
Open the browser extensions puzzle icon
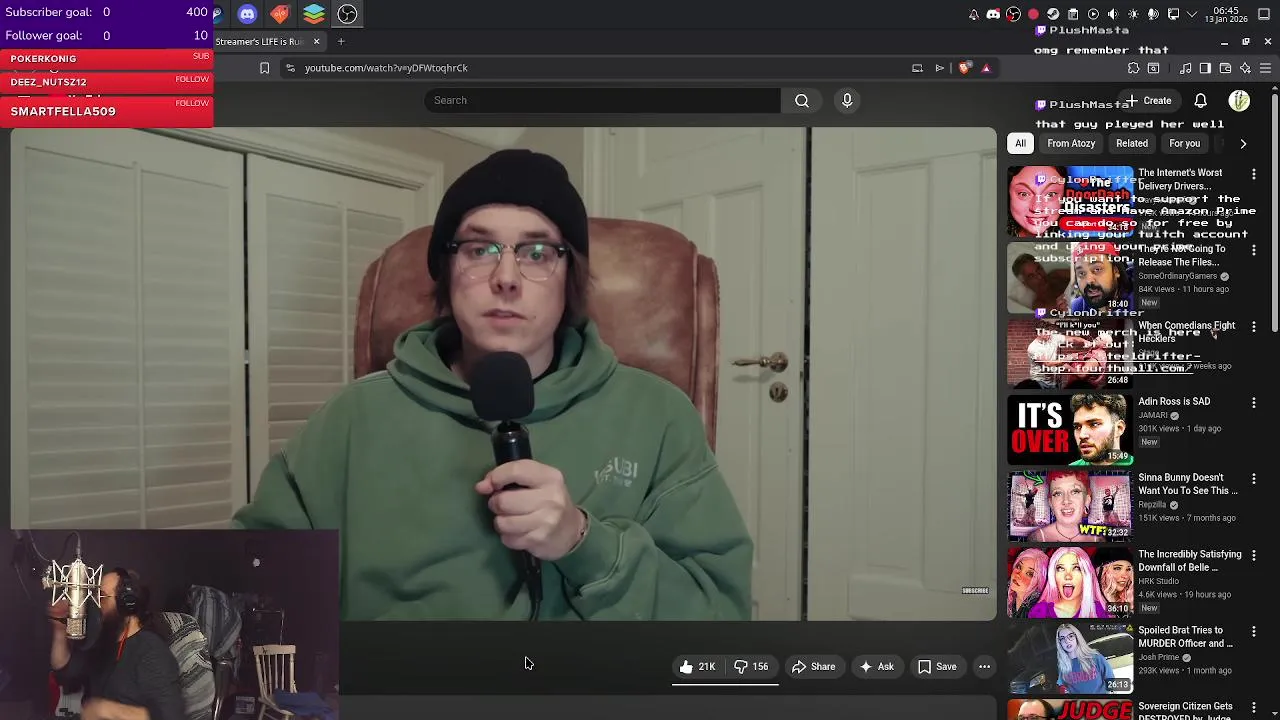coord(1133,68)
